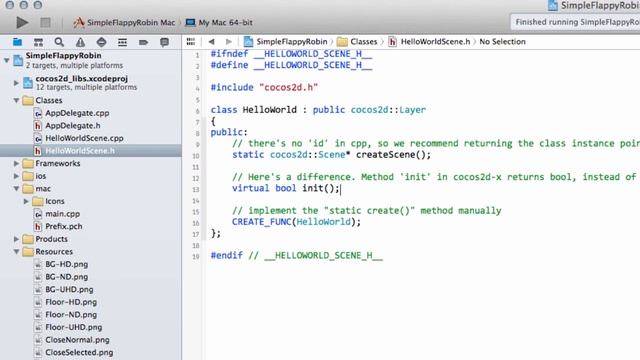Collapse the mac folder

(16, 189)
